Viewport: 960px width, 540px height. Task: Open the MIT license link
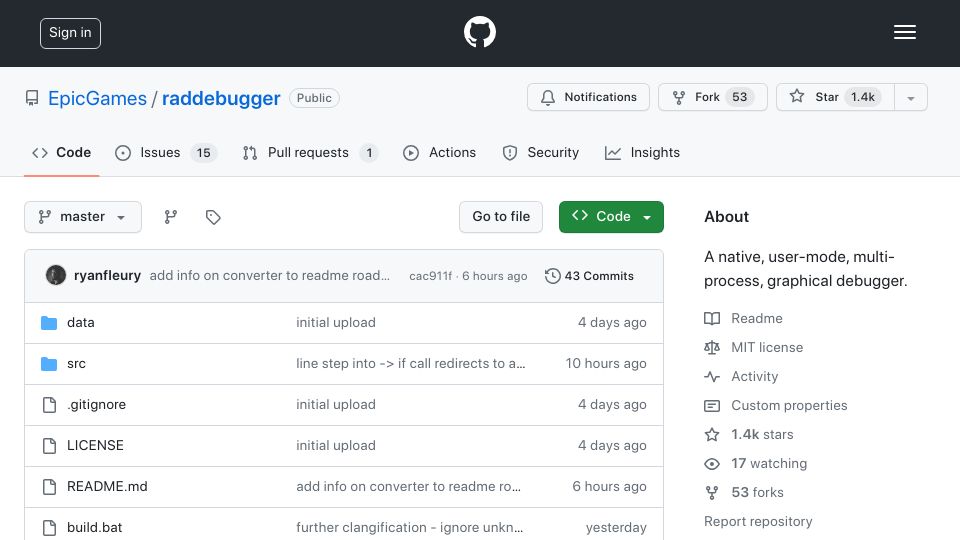pyautogui.click(x=767, y=347)
